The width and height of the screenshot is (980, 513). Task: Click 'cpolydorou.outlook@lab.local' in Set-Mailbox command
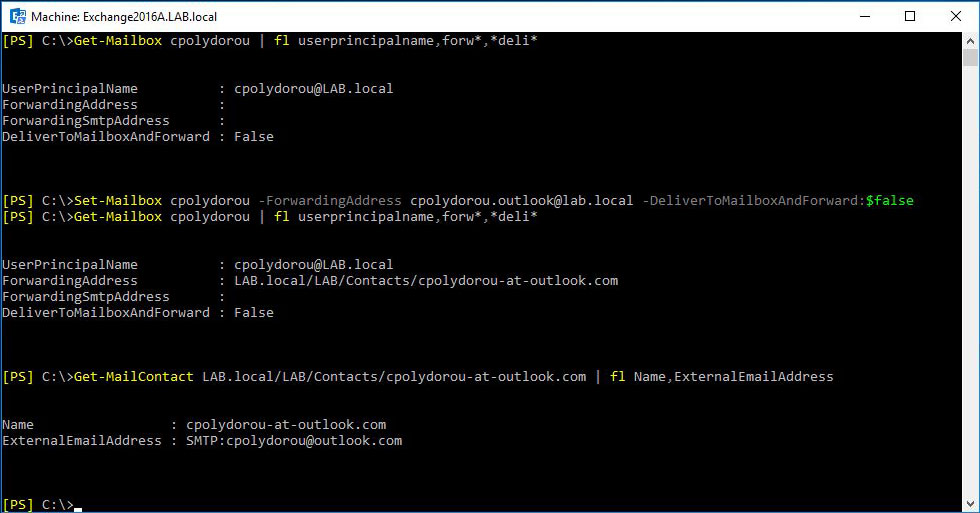click(522, 201)
